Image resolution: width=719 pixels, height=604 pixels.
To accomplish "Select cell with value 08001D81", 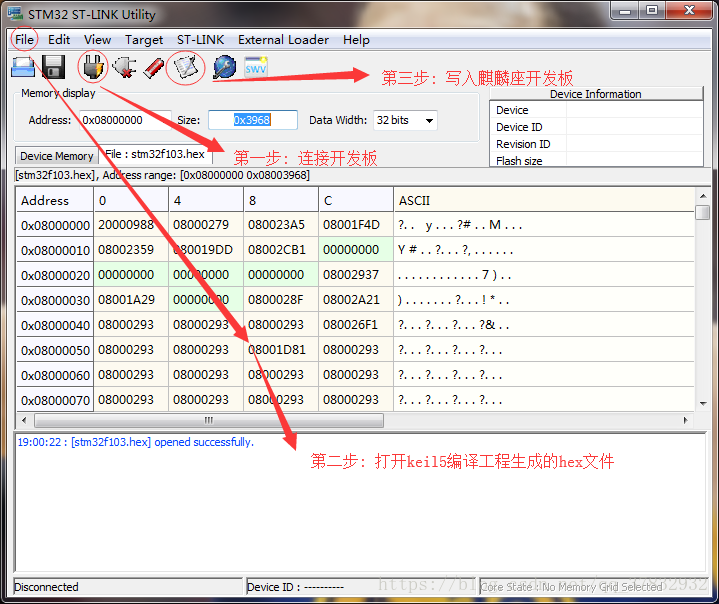I will tap(281, 349).
